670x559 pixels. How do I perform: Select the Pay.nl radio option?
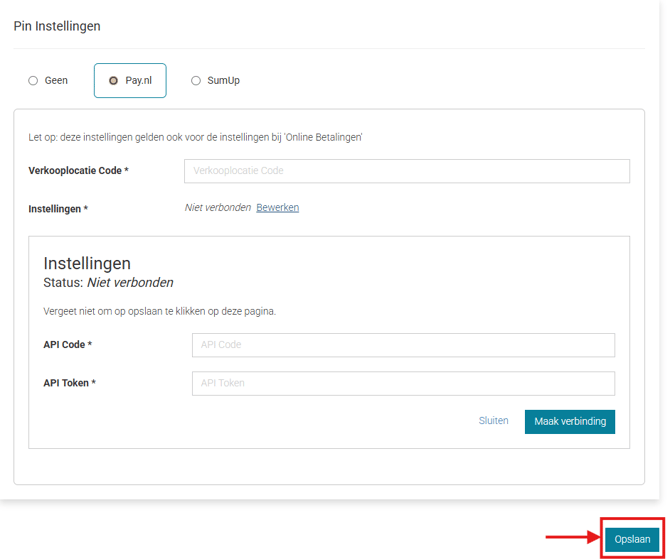113,81
